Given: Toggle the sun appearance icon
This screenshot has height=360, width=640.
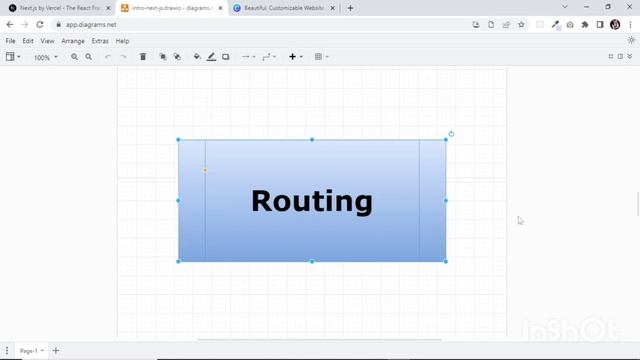Looking at the screenshot, I should coord(631,40).
